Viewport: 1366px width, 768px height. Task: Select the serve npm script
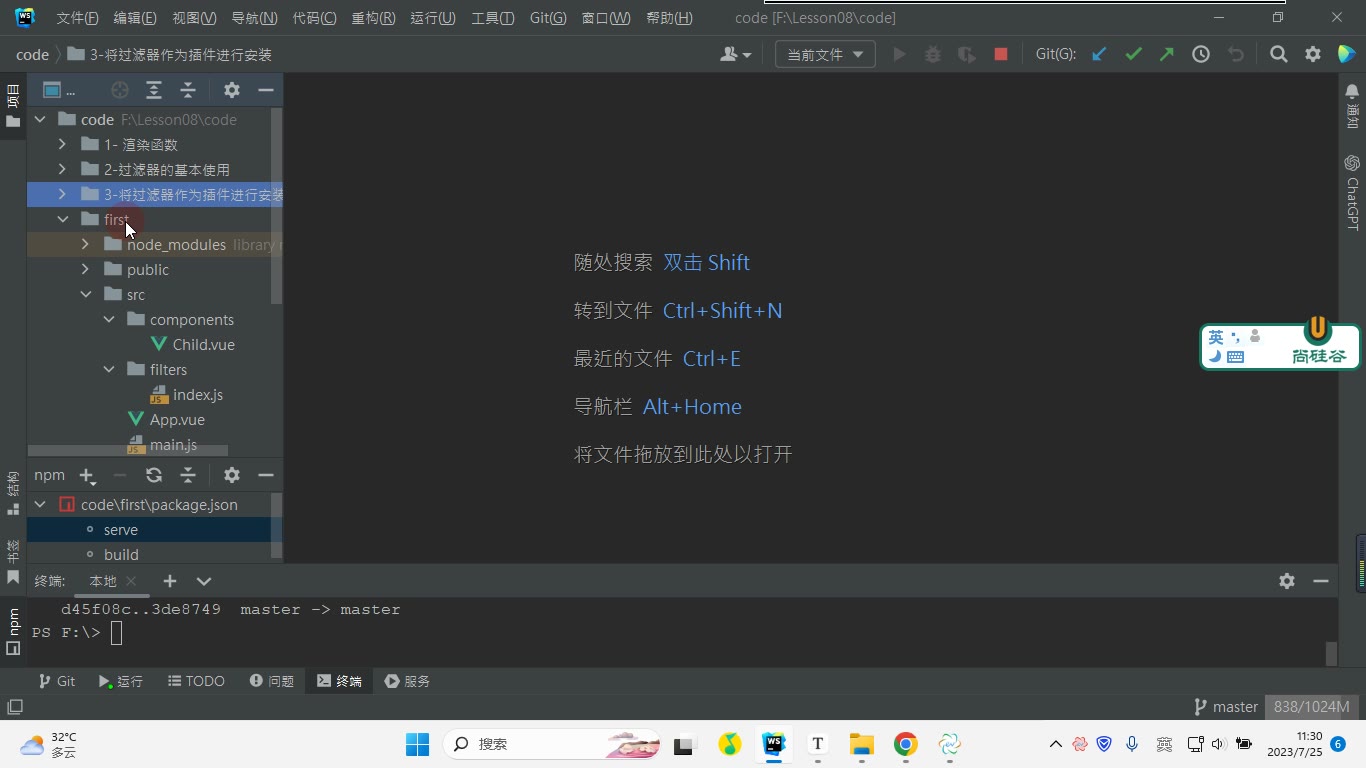click(x=121, y=530)
